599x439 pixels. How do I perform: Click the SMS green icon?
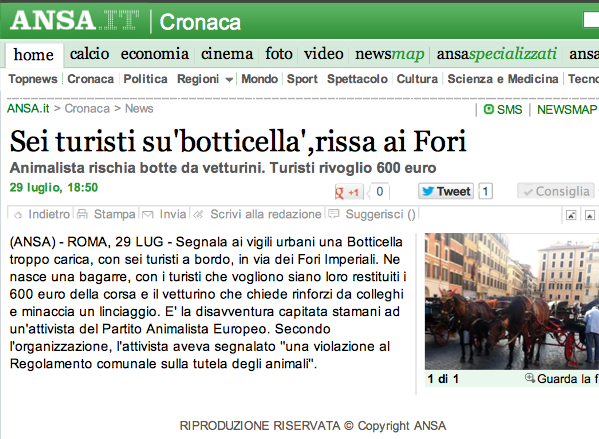tap(488, 109)
